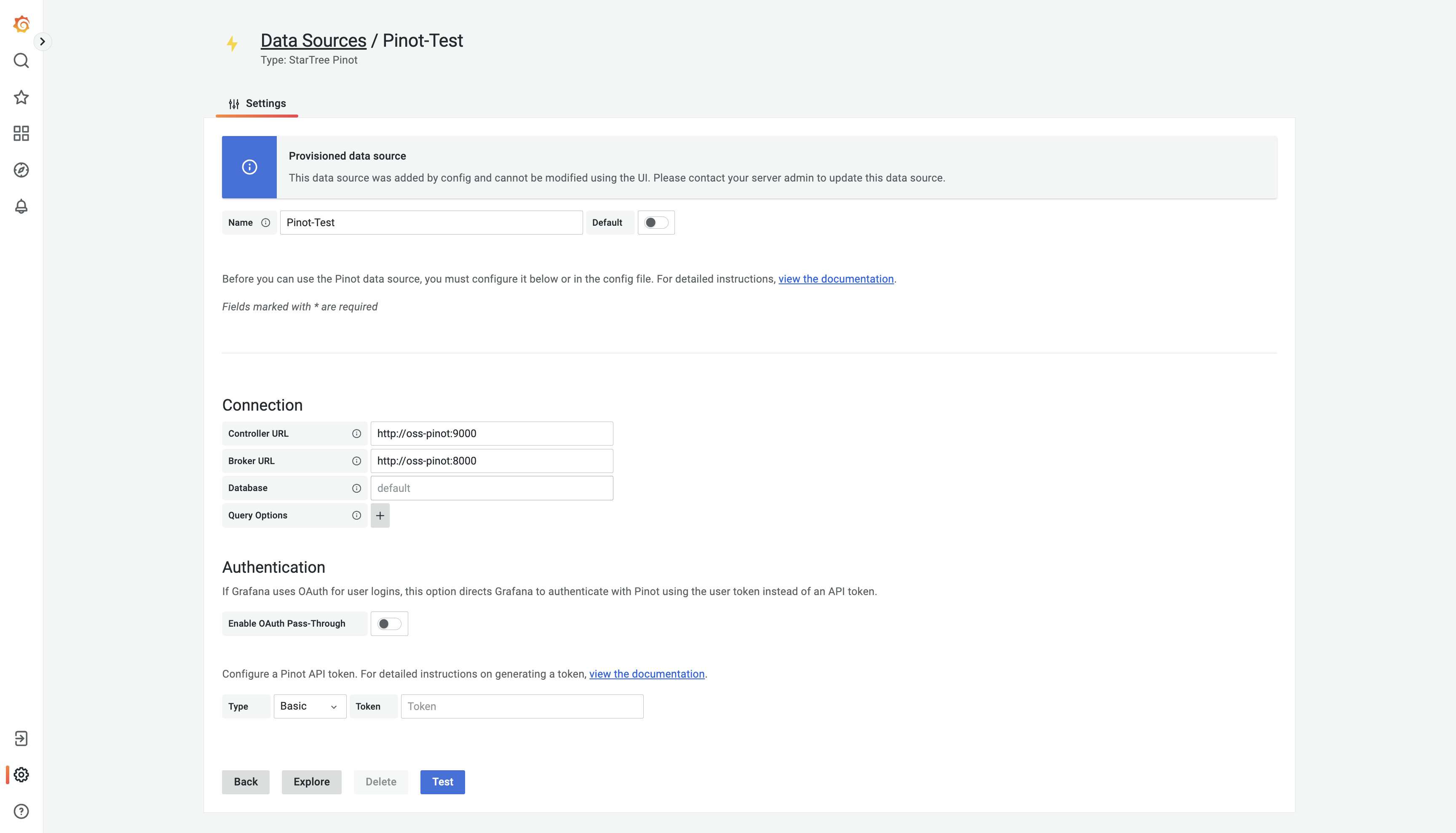The width and height of the screenshot is (1456, 833).
Task: Click the Explore button
Action: [311, 782]
